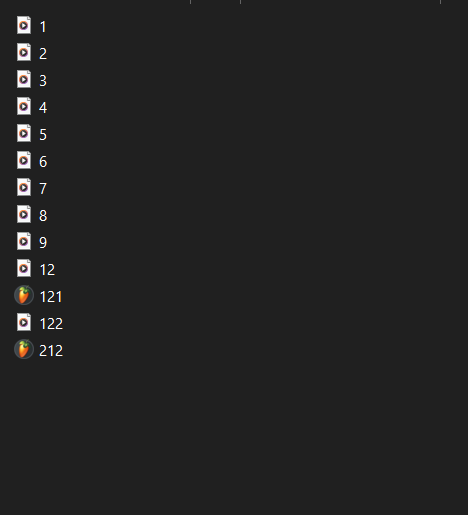The height and width of the screenshot is (515, 468).
Task: Click the media file icon for file 1
Action: (24, 25)
